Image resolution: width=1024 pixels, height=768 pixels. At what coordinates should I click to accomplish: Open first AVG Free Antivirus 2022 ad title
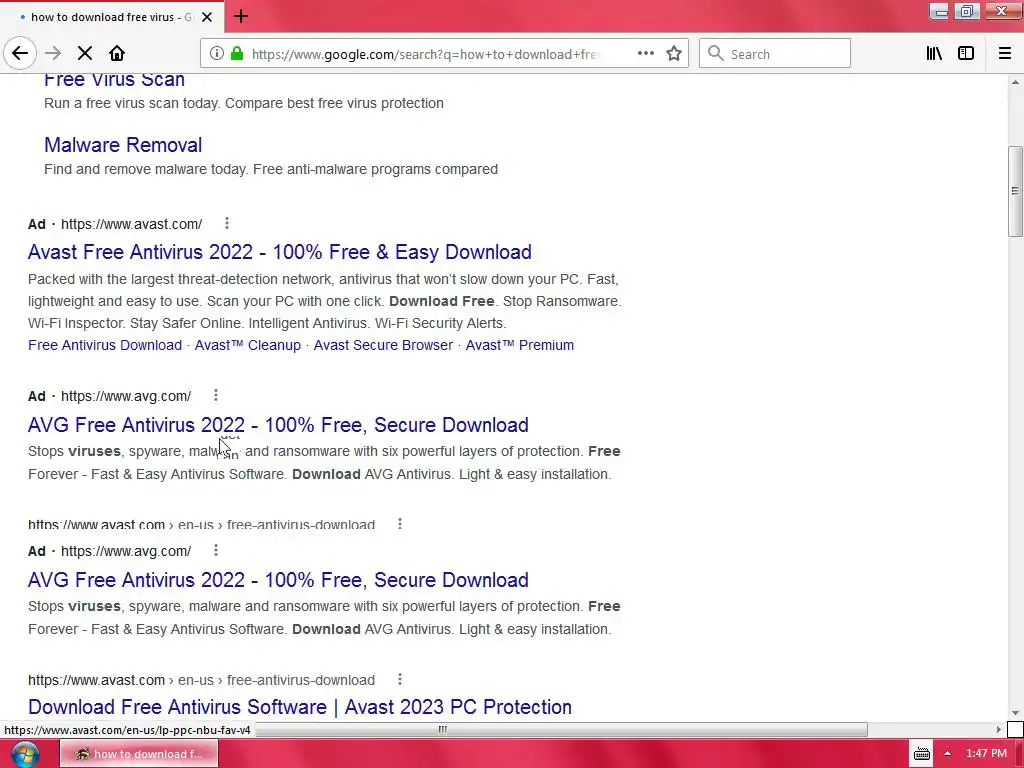(278, 425)
